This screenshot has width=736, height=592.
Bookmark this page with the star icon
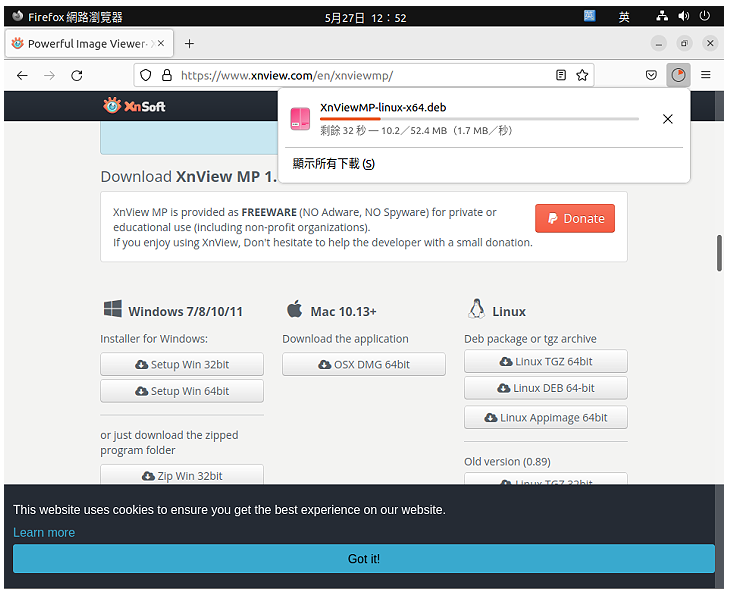tap(582, 75)
